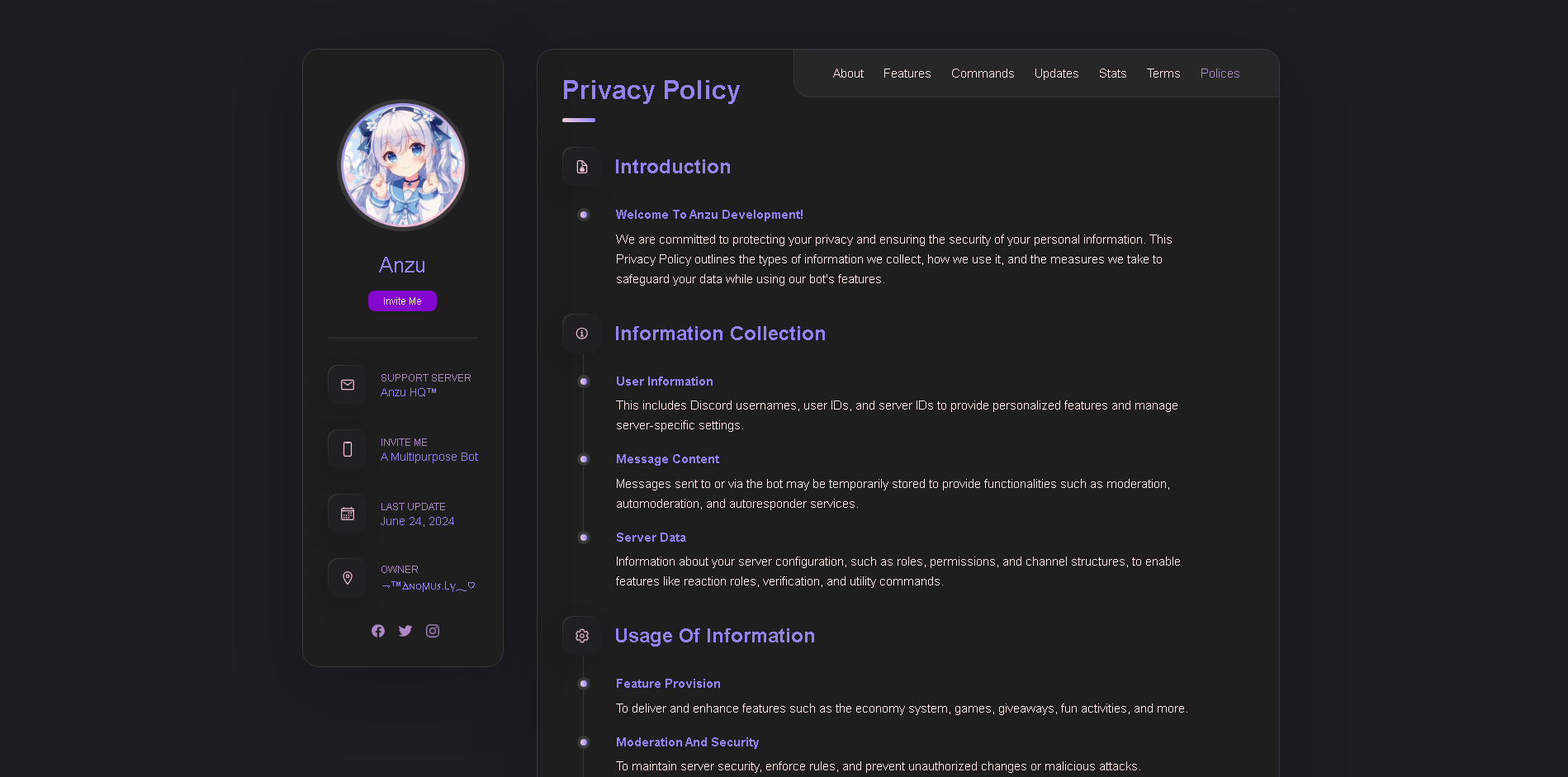
Task: Open the Features page
Action: 907,73
